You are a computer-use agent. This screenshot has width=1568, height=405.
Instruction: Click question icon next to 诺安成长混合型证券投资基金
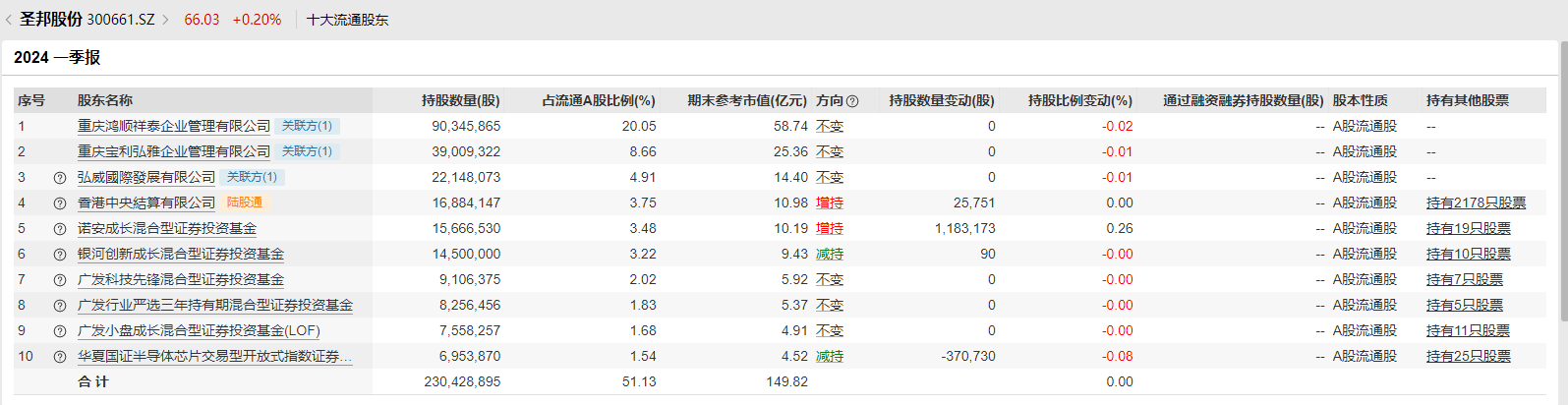[x=60, y=229]
